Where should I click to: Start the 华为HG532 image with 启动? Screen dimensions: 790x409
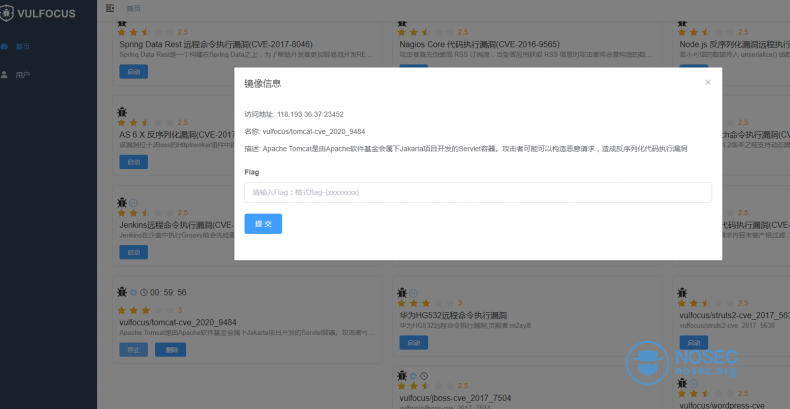coord(414,343)
